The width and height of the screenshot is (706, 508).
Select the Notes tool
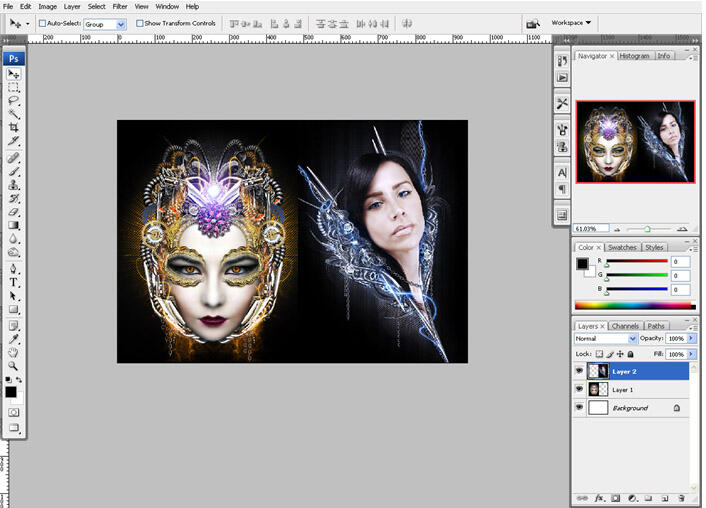[x=14, y=326]
